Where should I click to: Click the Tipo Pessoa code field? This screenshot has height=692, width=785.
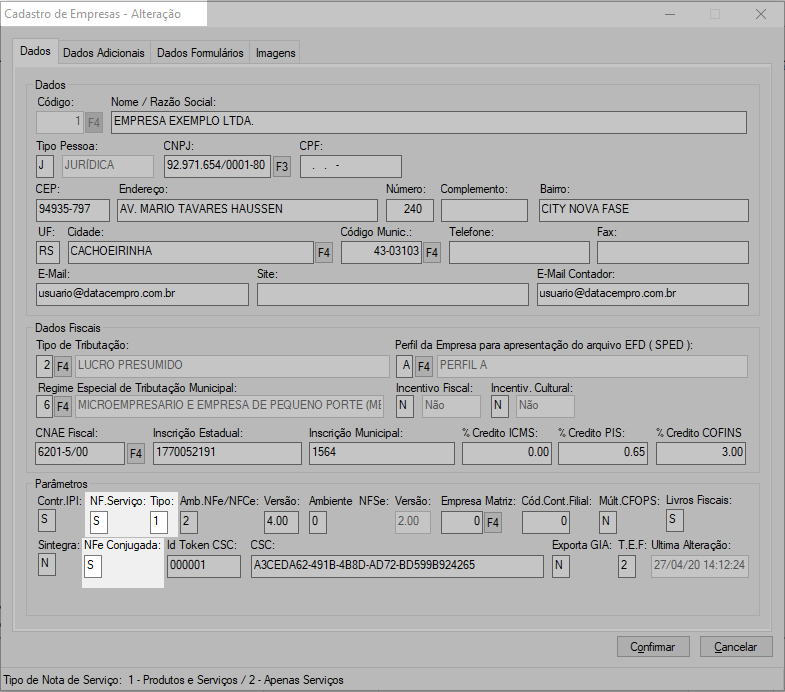[x=45, y=166]
